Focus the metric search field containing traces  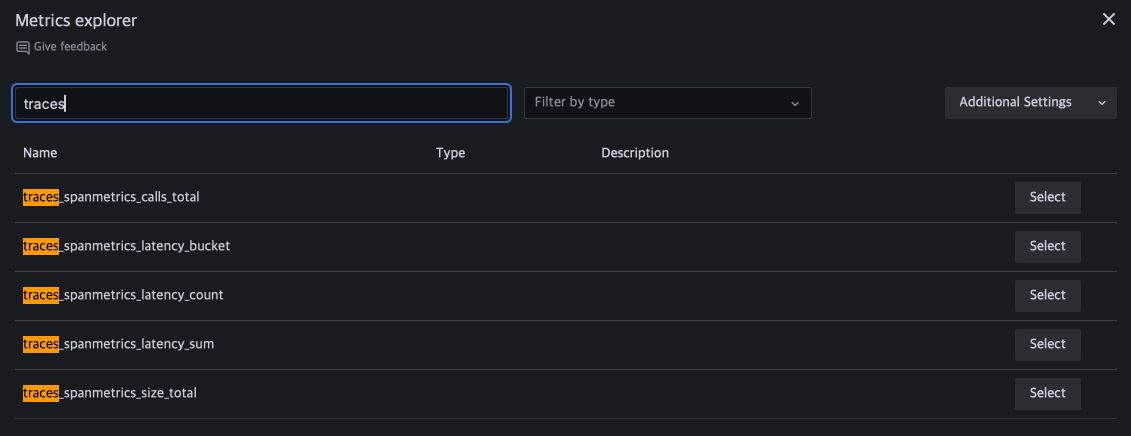pyautogui.click(x=262, y=103)
